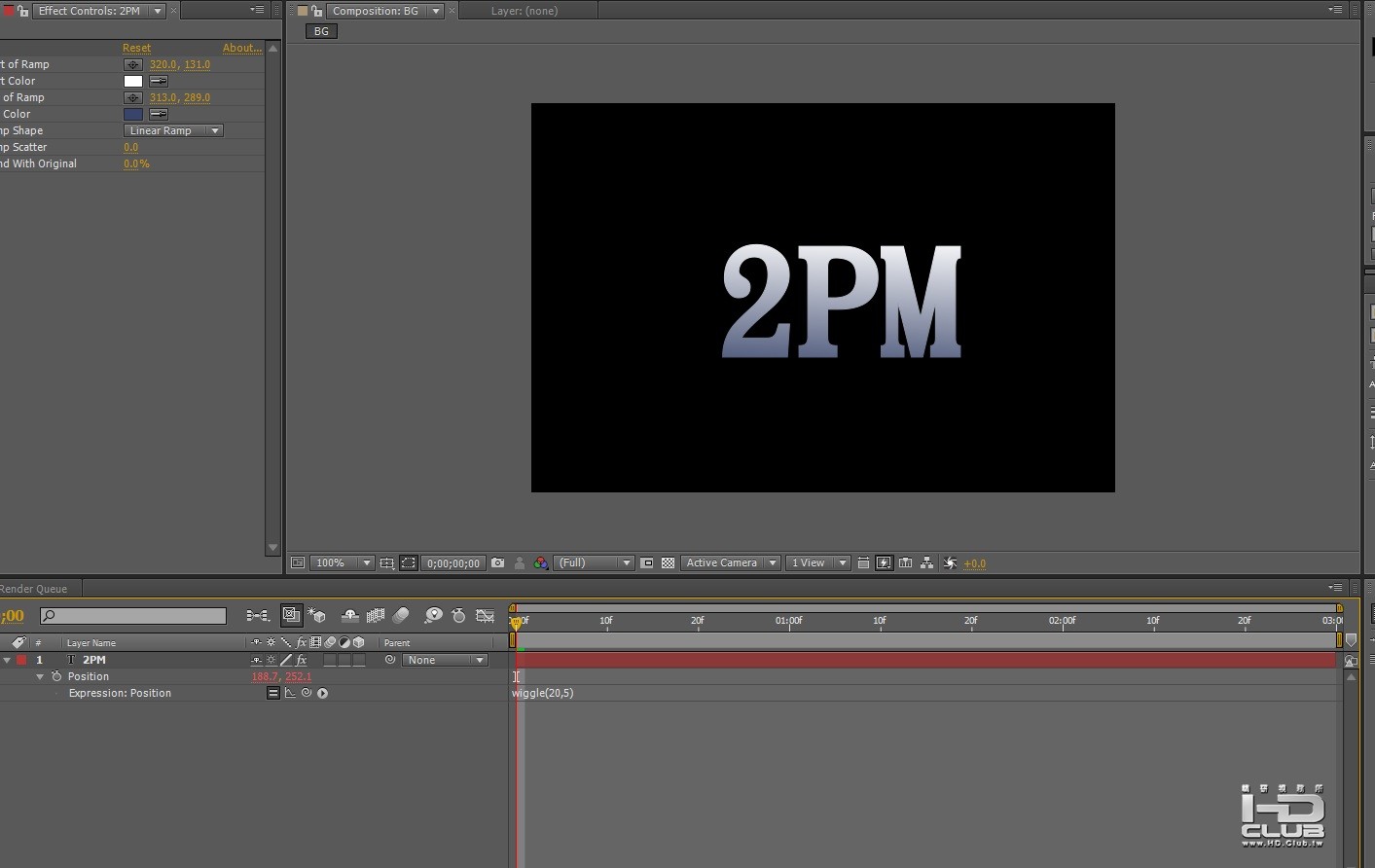Toggle the Shy switch on the 2PM layer

256,661
